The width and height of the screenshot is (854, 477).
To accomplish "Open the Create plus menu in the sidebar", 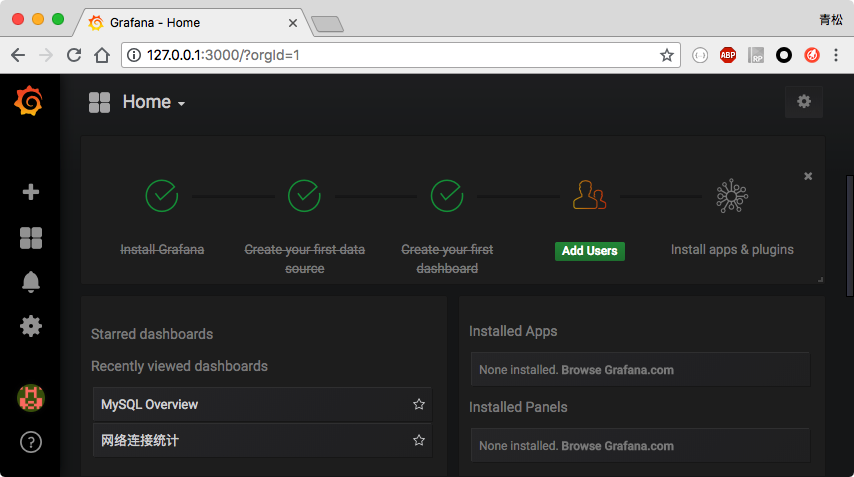I will [30, 192].
